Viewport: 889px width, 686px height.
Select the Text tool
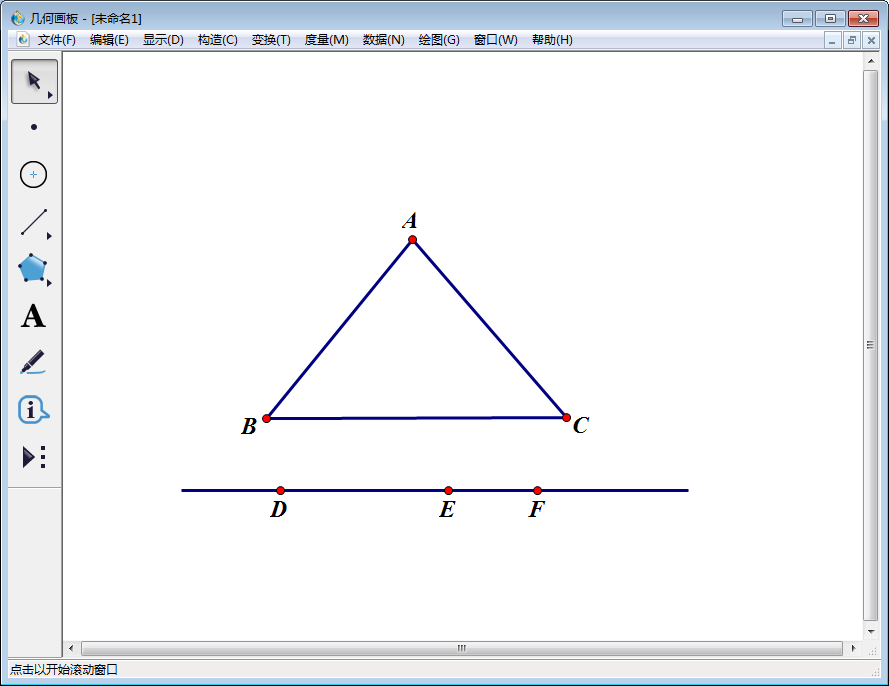[x=33, y=316]
